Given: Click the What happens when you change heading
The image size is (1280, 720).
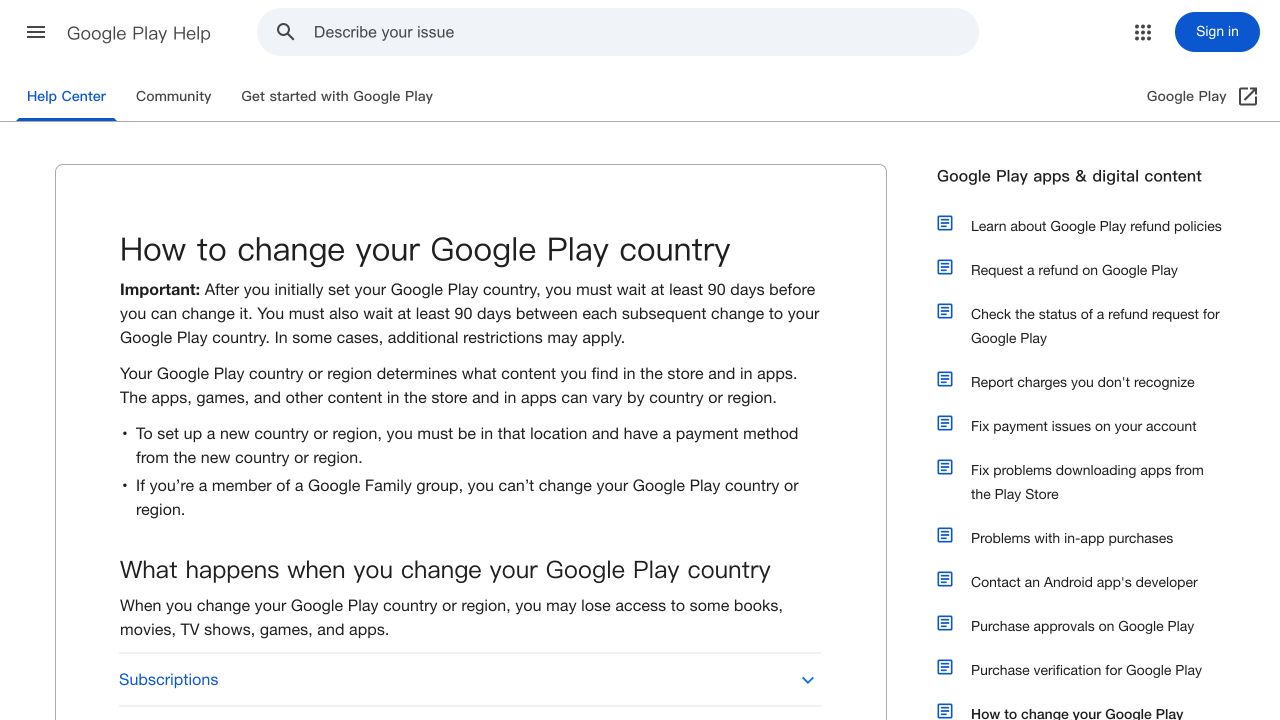Looking at the screenshot, I should point(445,570).
